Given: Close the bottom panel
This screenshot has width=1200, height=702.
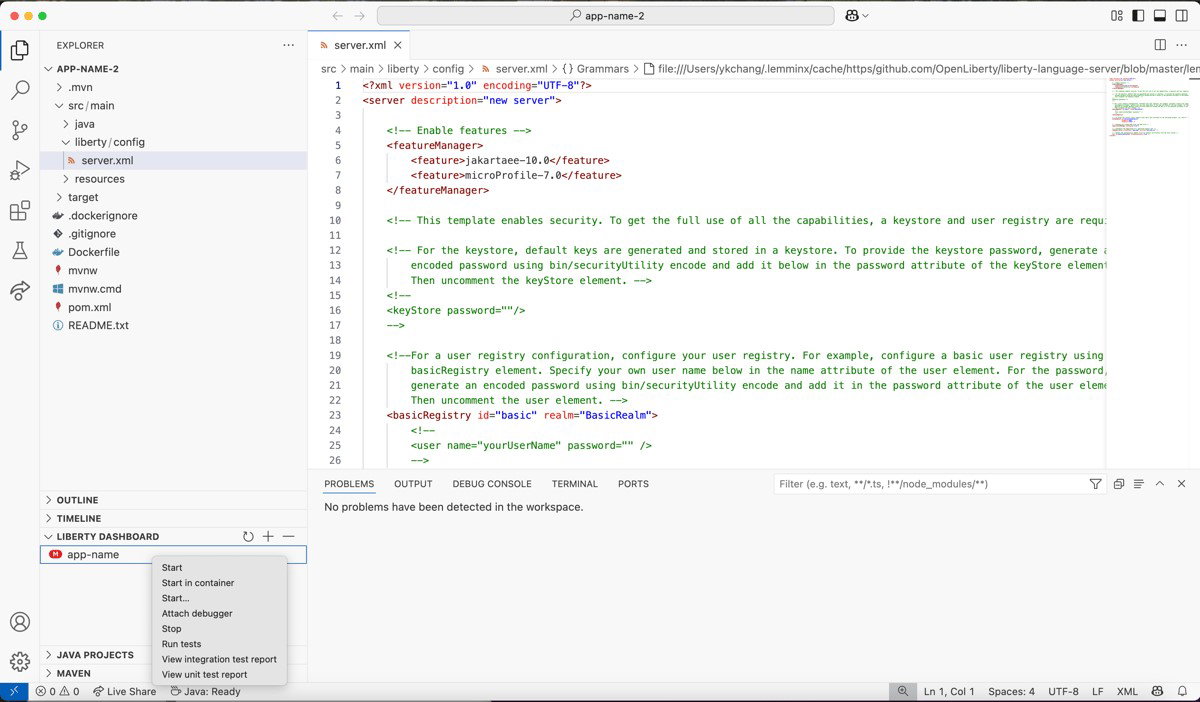Looking at the screenshot, I should (x=1181, y=484).
